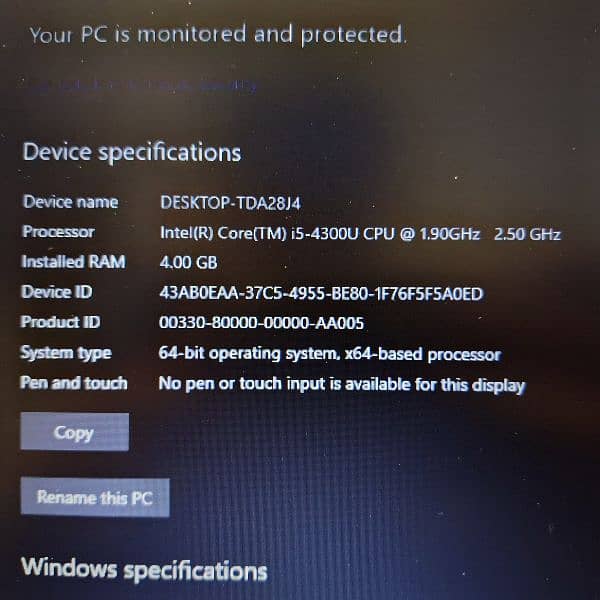
Task: Click the System type label
Action: tap(66, 353)
